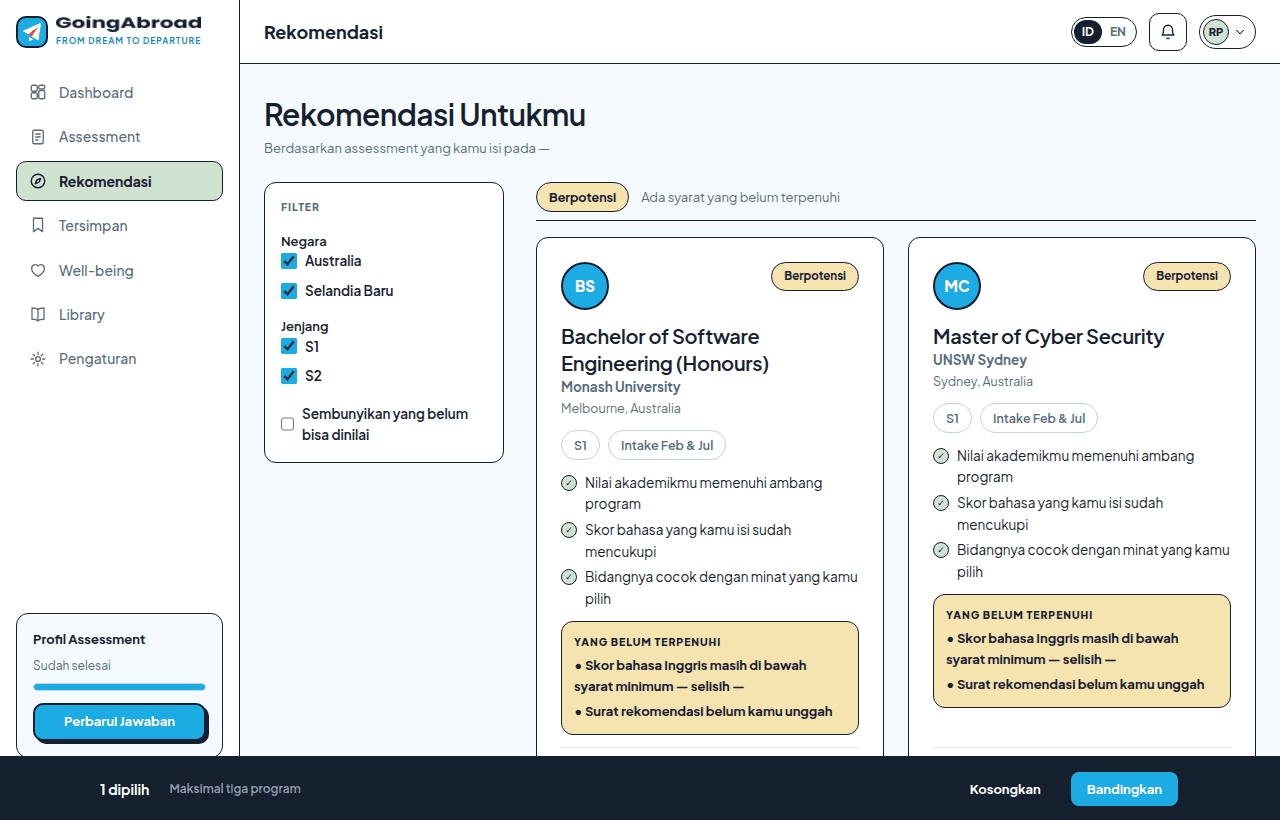Click the Dashboard grid icon
The height and width of the screenshot is (820, 1280).
pos(38,93)
